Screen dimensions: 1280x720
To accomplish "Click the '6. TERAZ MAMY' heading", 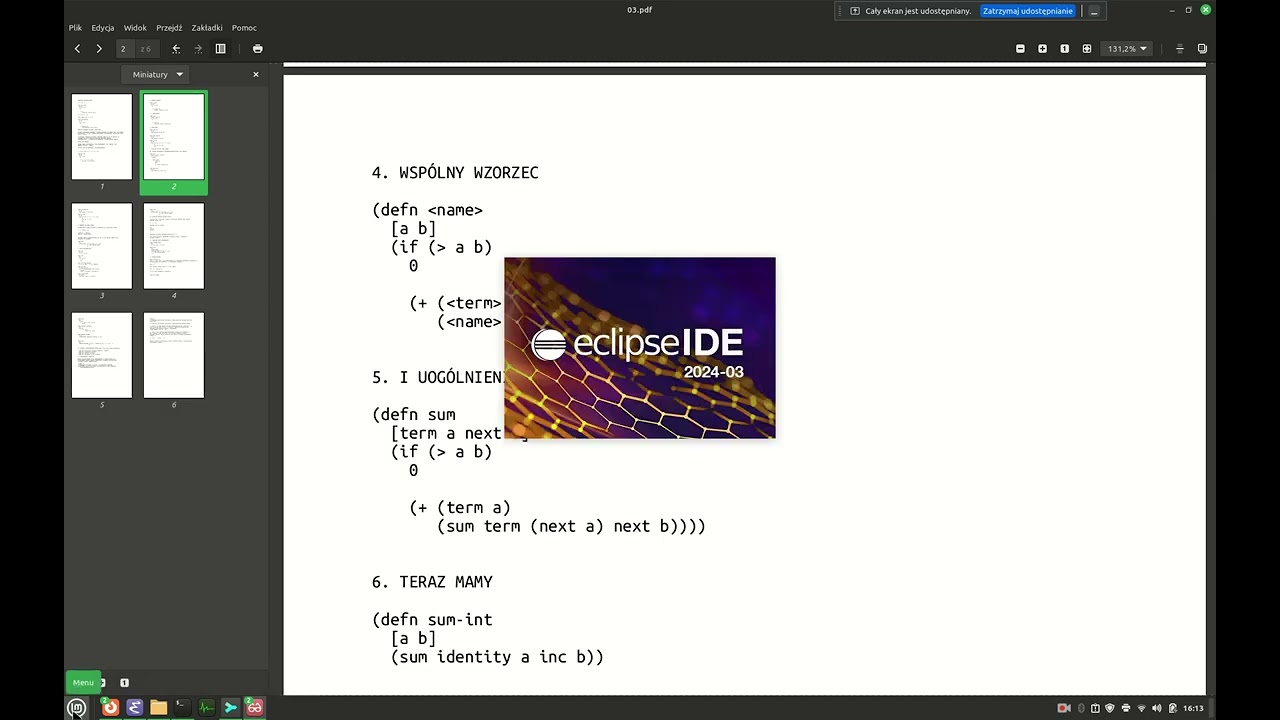I will click(432, 582).
